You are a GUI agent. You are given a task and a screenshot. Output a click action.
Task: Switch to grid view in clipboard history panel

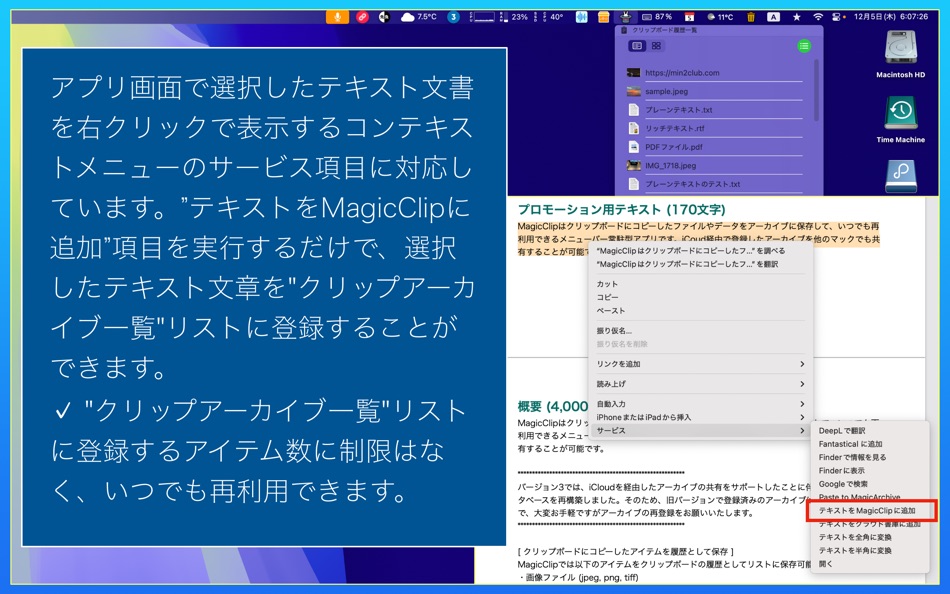(x=656, y=46)
